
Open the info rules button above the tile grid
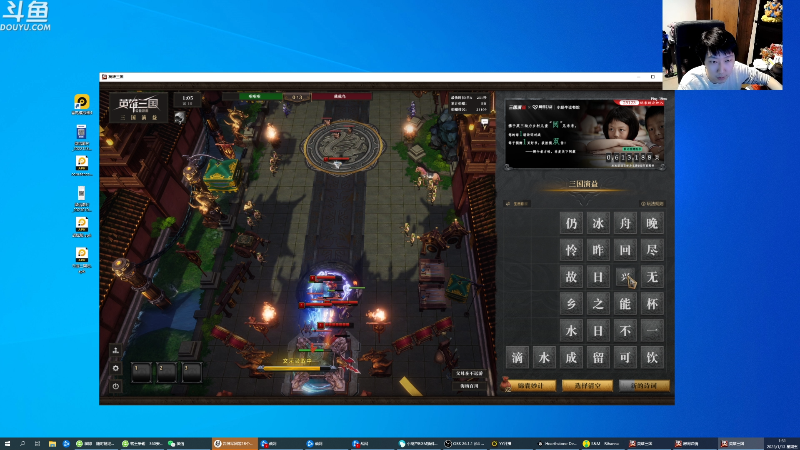(x=653, y=204)
